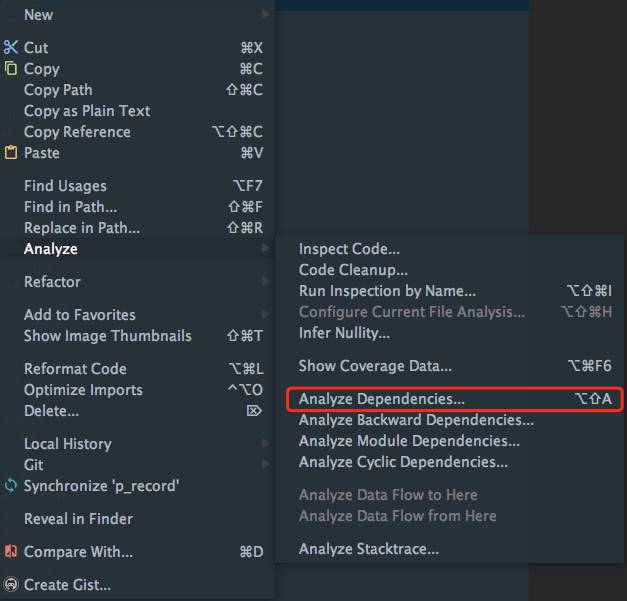This screenshot has height=601, width=627.
Task: Click the Synchronize 'p_record' refresh icon
Action: (x=11, y=486)
